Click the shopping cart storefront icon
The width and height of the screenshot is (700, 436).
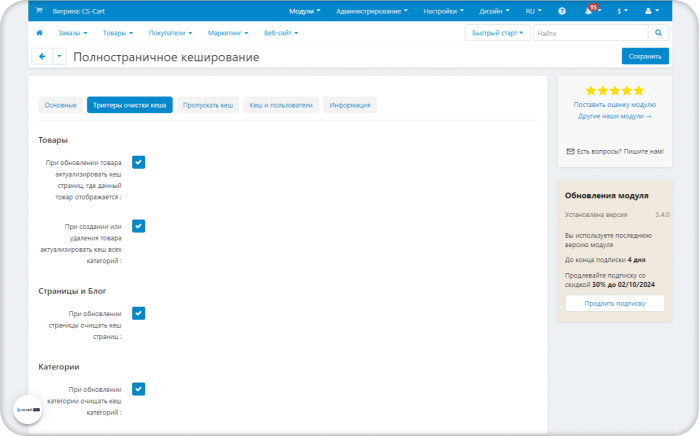39,11
